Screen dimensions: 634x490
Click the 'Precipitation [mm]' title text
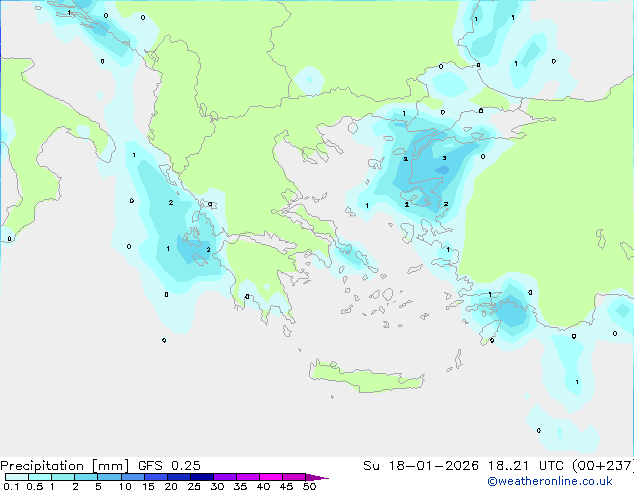pos(65,466)
